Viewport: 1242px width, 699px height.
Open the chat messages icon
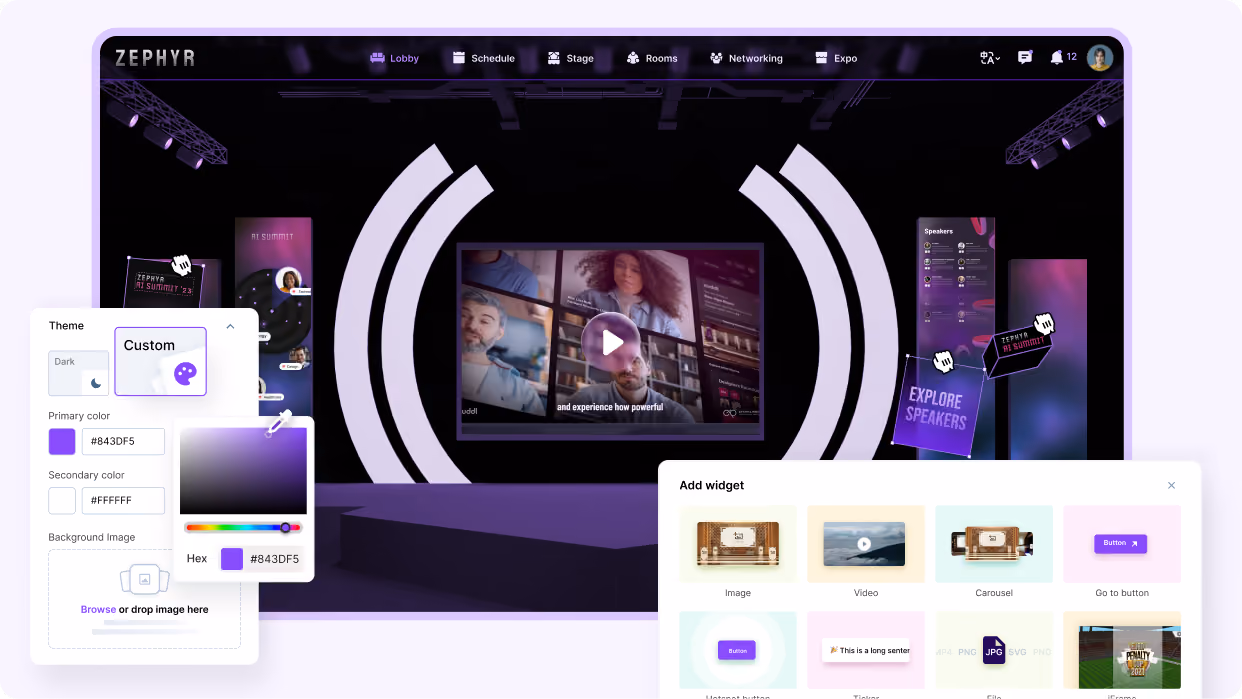1025,58
